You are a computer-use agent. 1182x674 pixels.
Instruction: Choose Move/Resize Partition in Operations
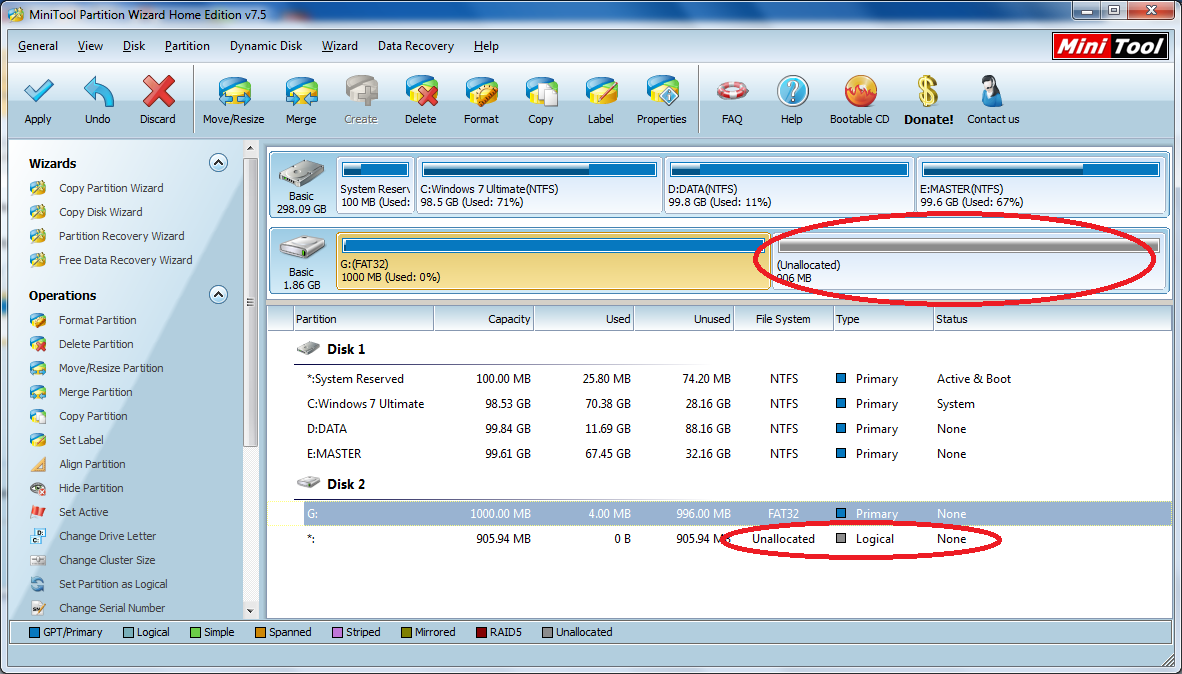coord(111,369)
